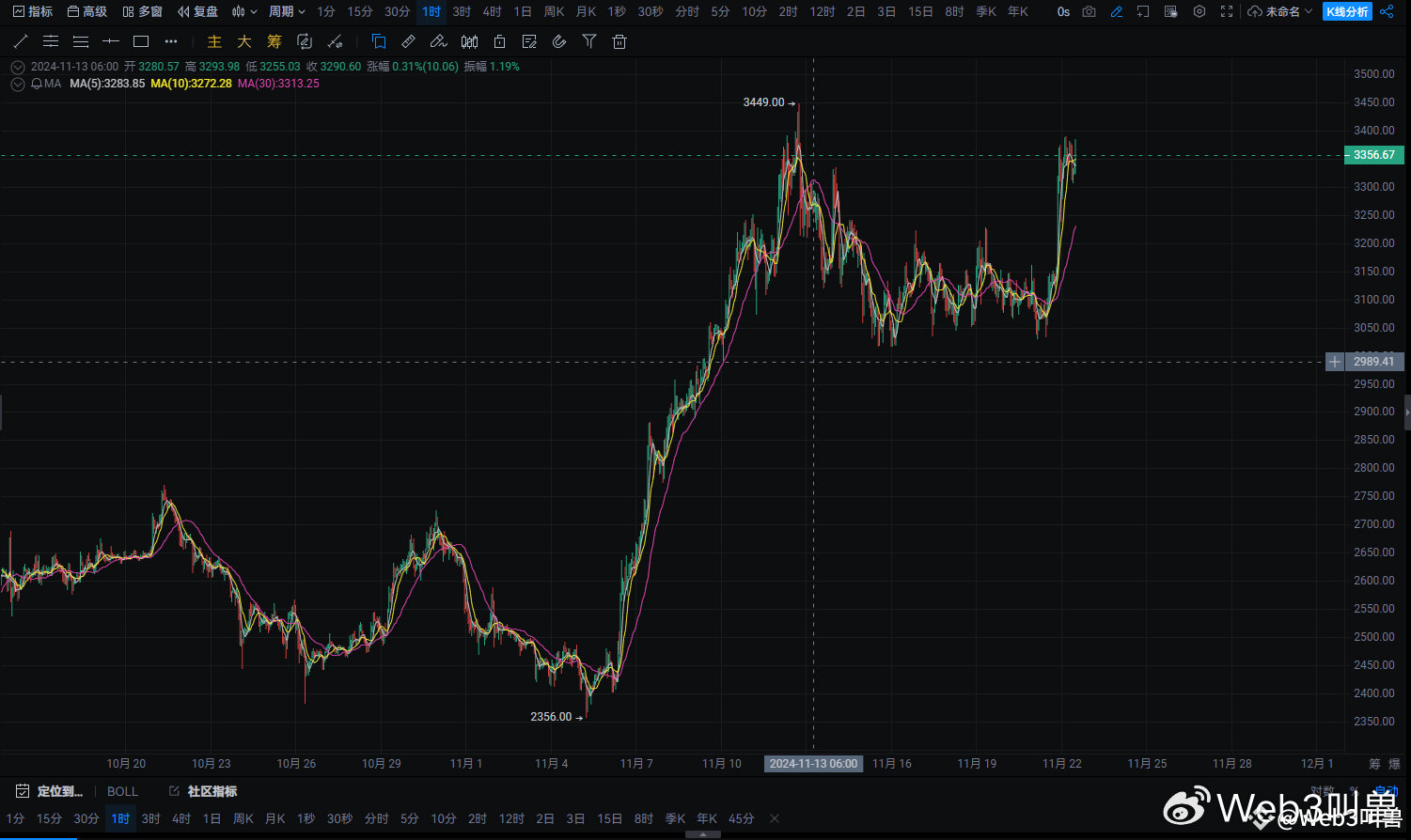Open the 多窗 multi-window menu
This screenshot has height=840, width=1411.
tap(142, 11)
